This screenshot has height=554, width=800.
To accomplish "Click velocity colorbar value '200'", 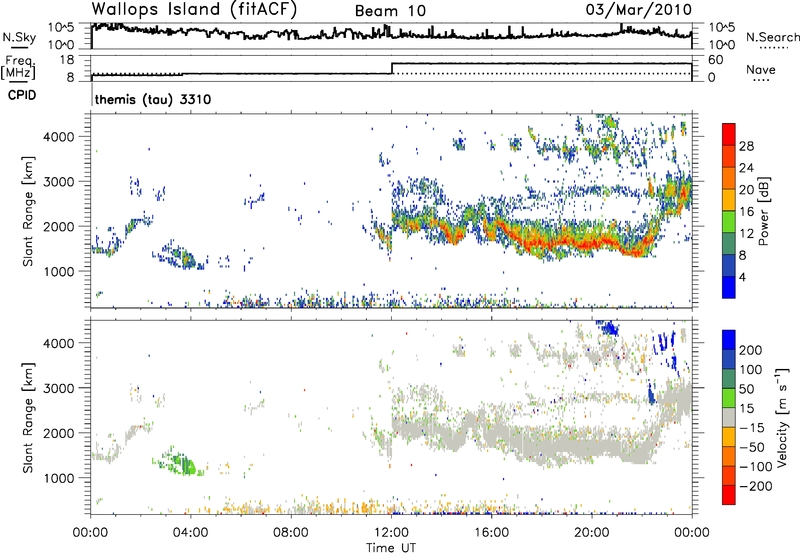I will pos(751,350).
